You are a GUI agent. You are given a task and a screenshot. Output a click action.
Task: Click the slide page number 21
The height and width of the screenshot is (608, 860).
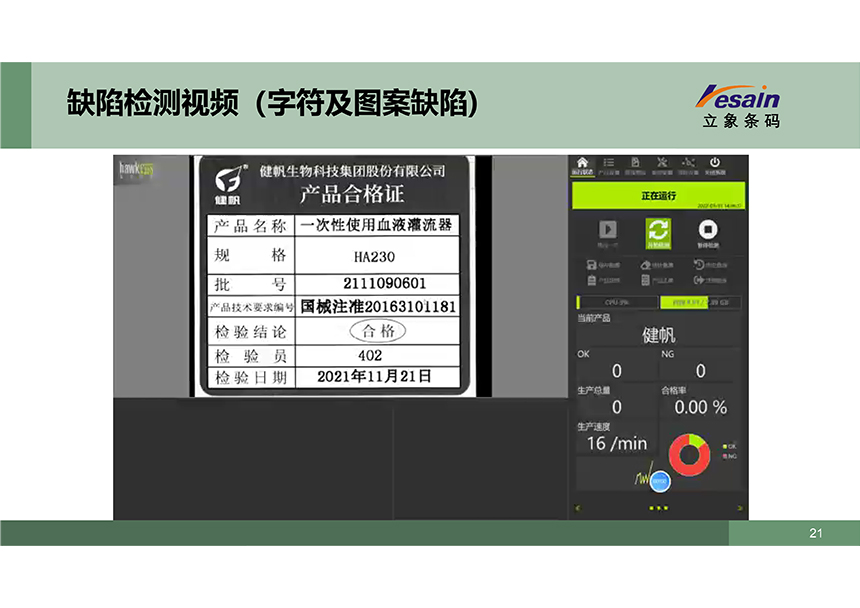tap(816, 533)
